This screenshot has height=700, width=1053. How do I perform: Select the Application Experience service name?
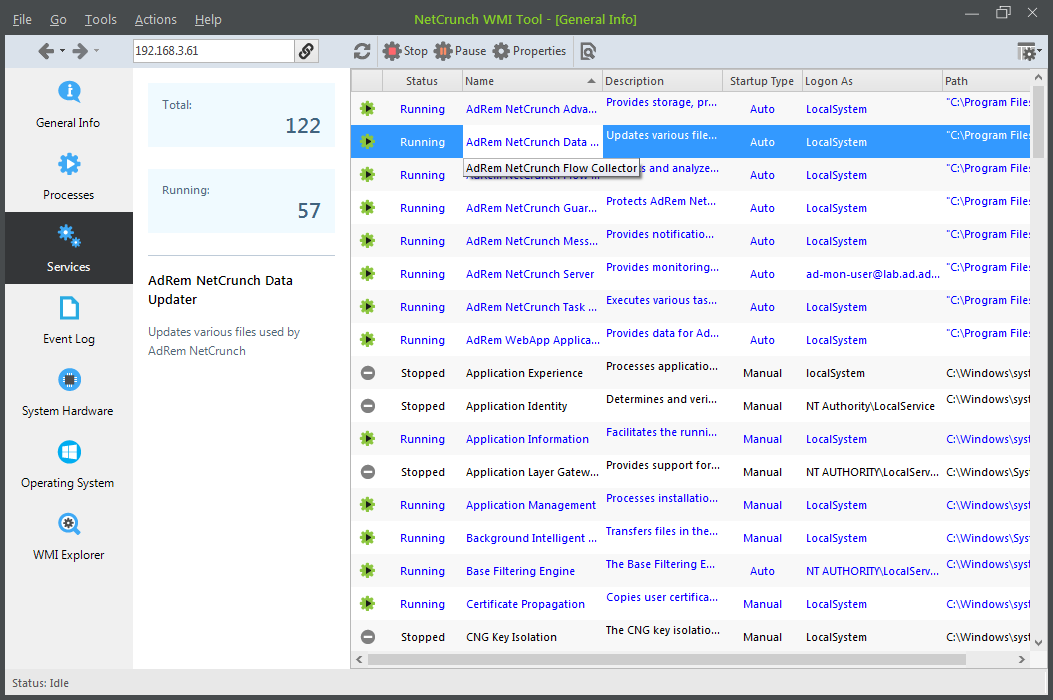point(524,373)
